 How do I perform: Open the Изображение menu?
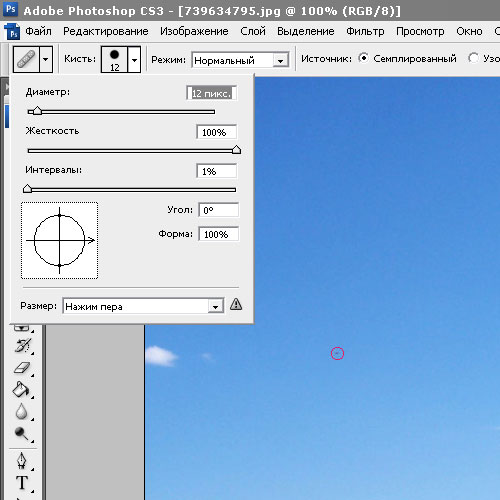[194, 31]
